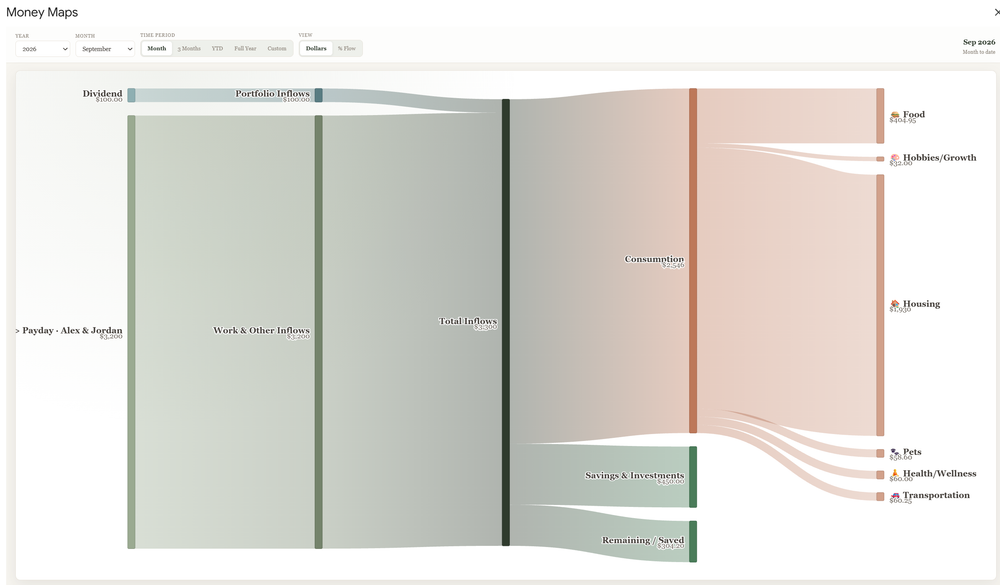Click the Health/Wellness label text
This screenshot has height=585, width=1000.
click(x=939, y=473)
